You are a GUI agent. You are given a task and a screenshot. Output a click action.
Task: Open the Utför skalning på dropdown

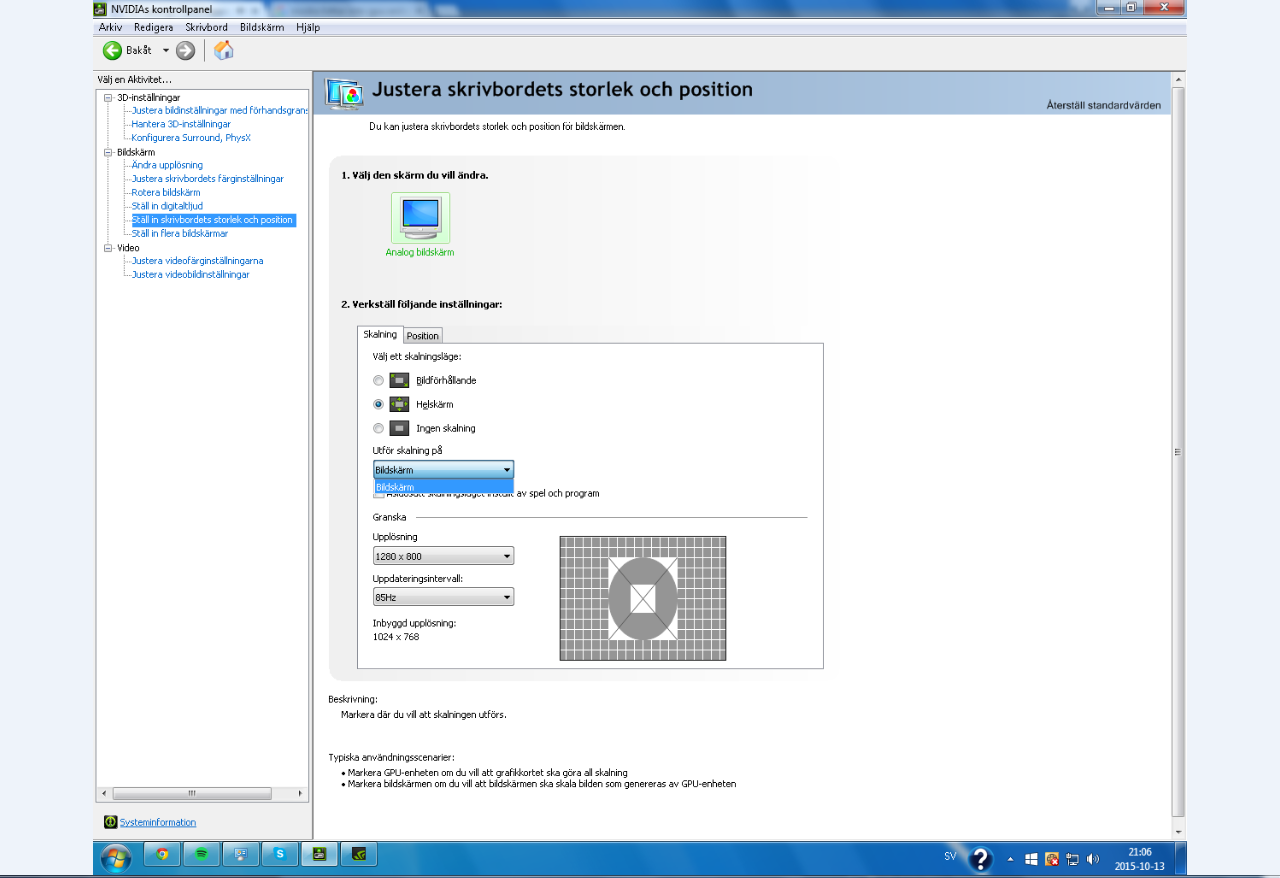443,470
